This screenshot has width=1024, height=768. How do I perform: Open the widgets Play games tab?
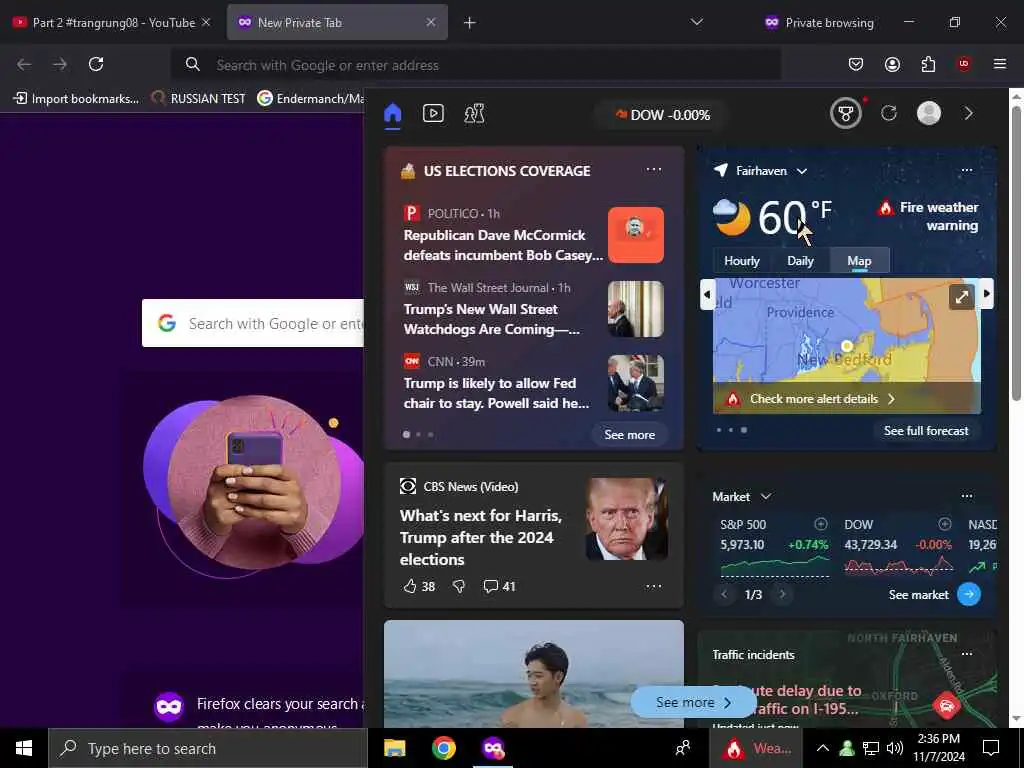click(x=474, y=114)
